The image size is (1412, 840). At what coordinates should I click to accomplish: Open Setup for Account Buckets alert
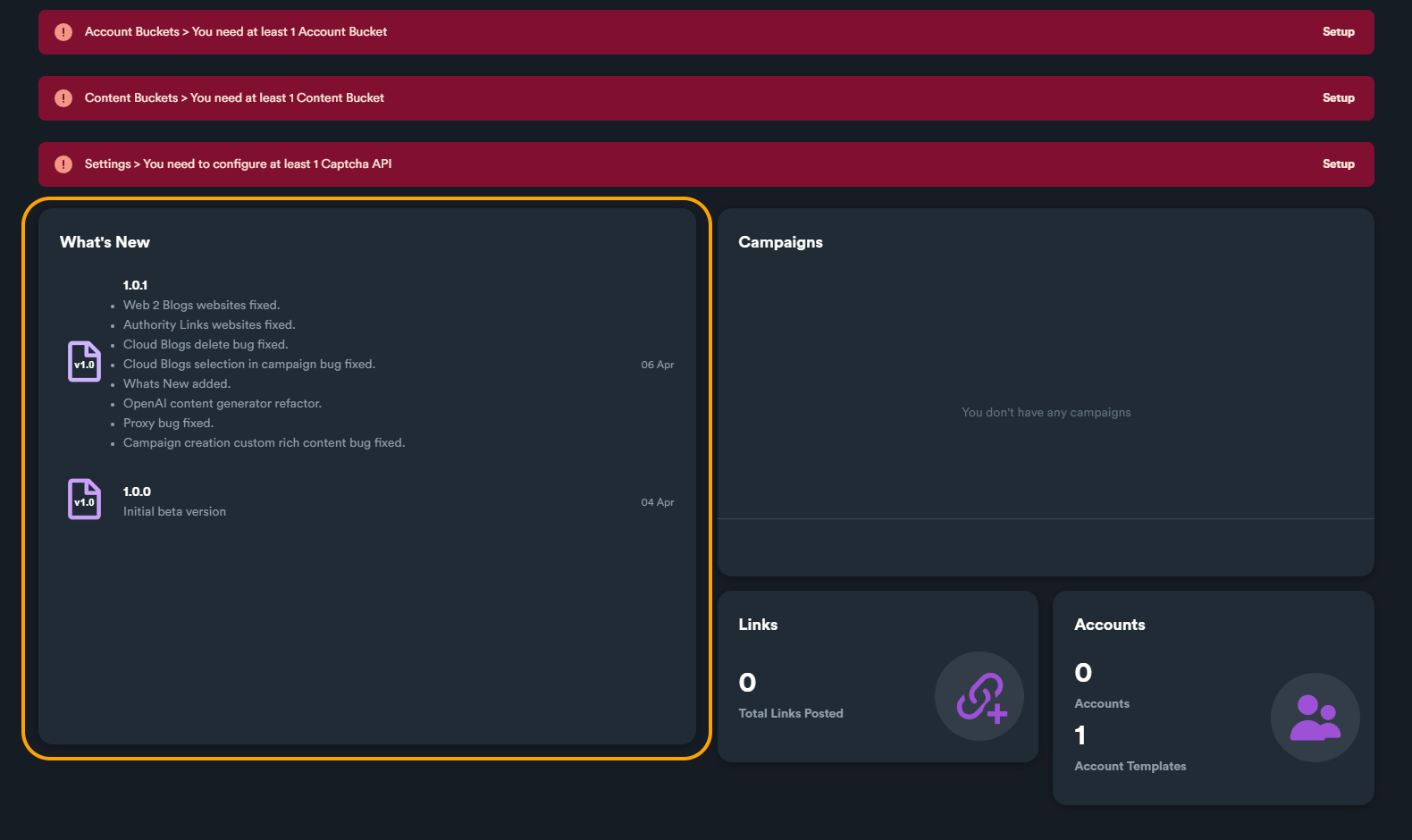coord(1338,32)
